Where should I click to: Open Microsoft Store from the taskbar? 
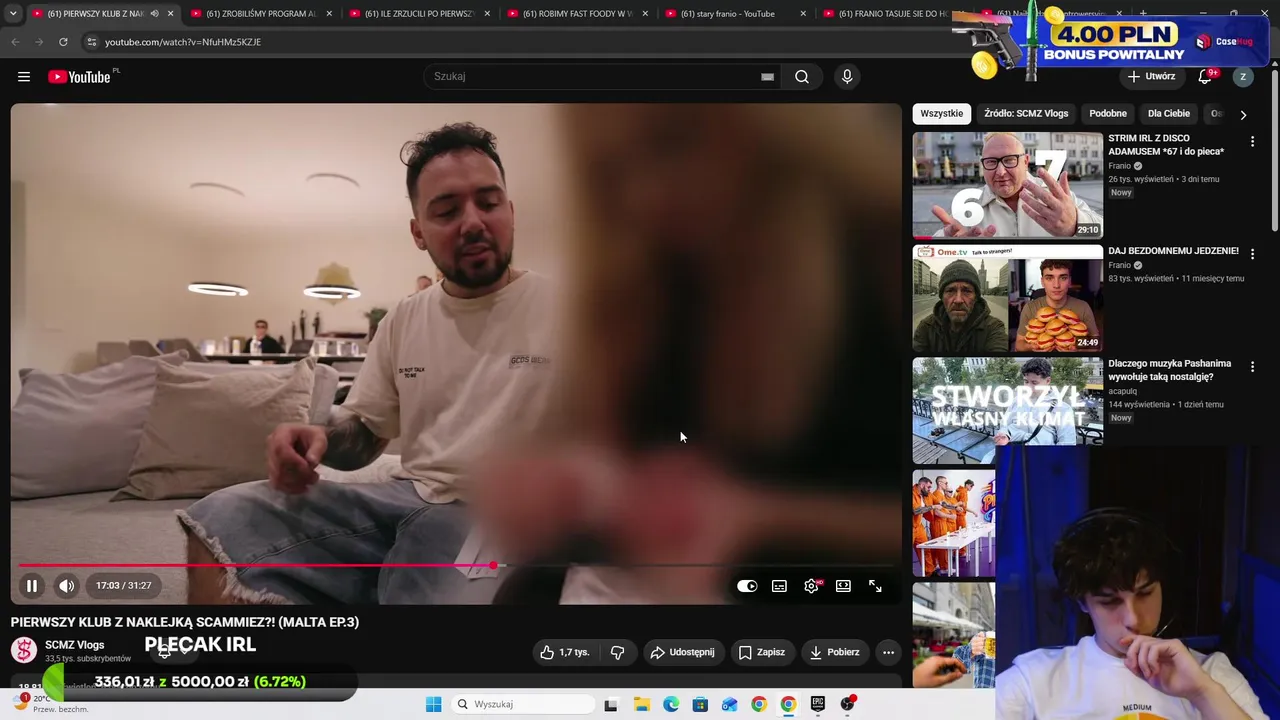700,704
